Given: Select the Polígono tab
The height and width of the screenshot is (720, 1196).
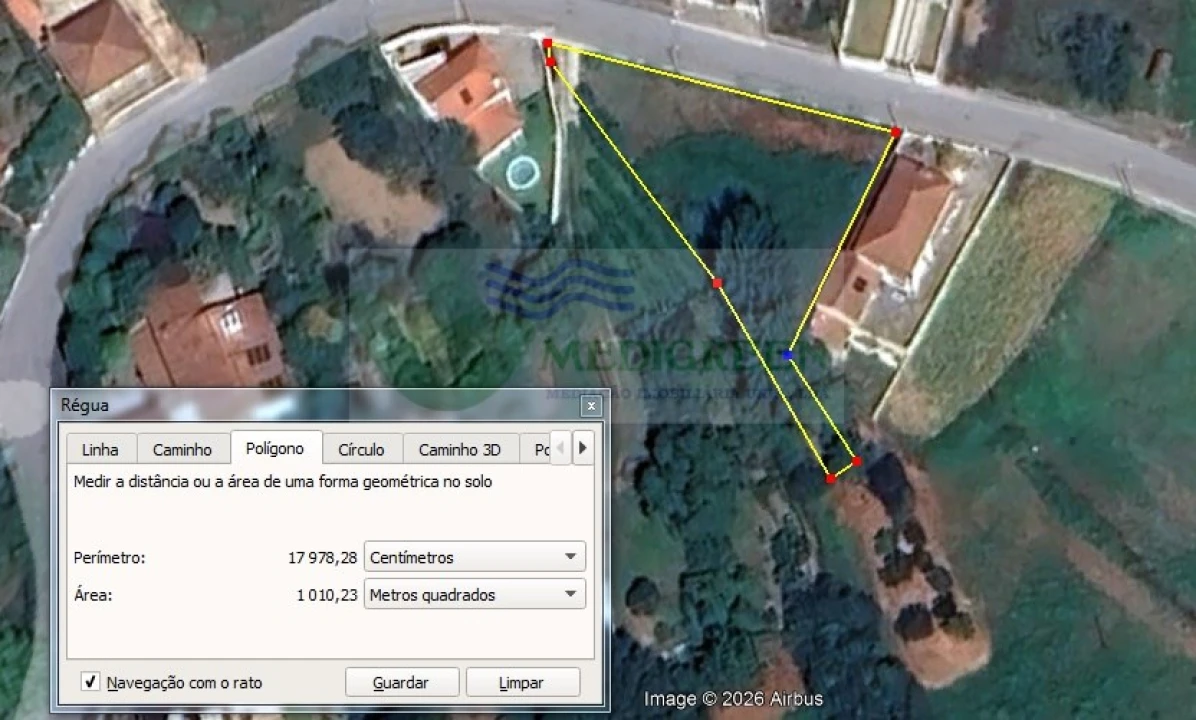Looking at the screenshot, I should (x=275, y=448).
